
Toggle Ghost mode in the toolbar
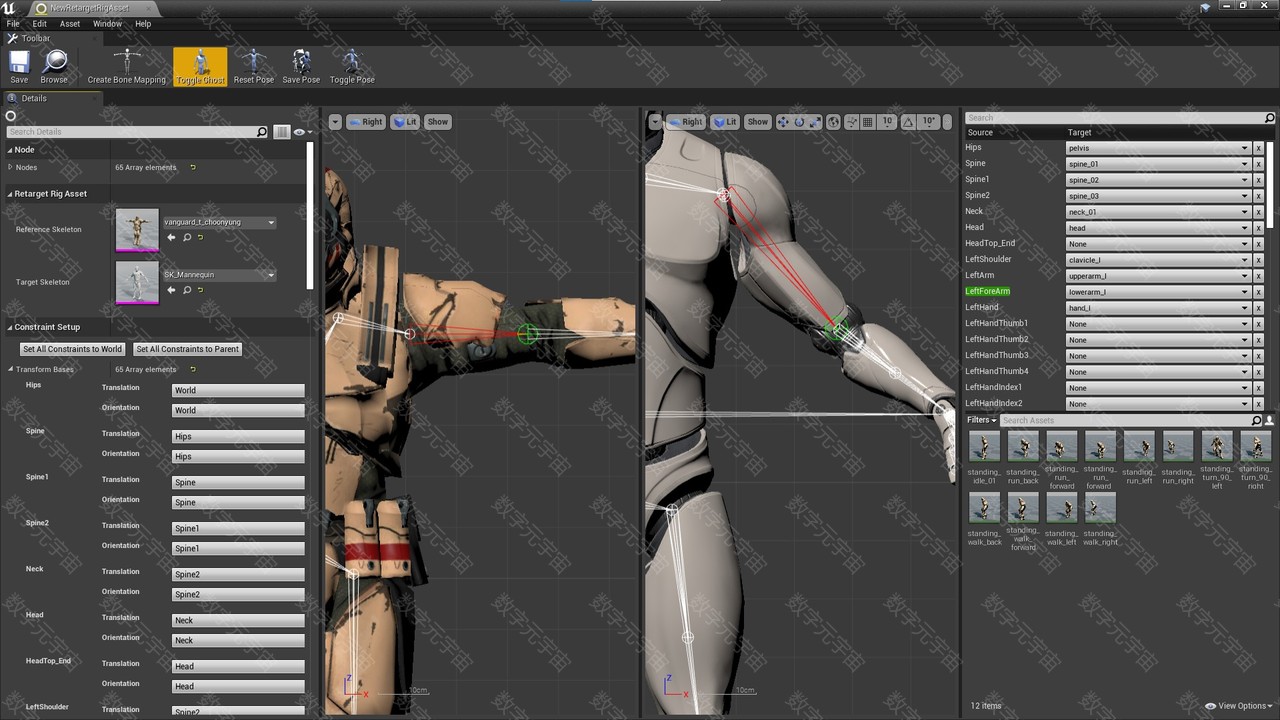click(x=200, y=66)
